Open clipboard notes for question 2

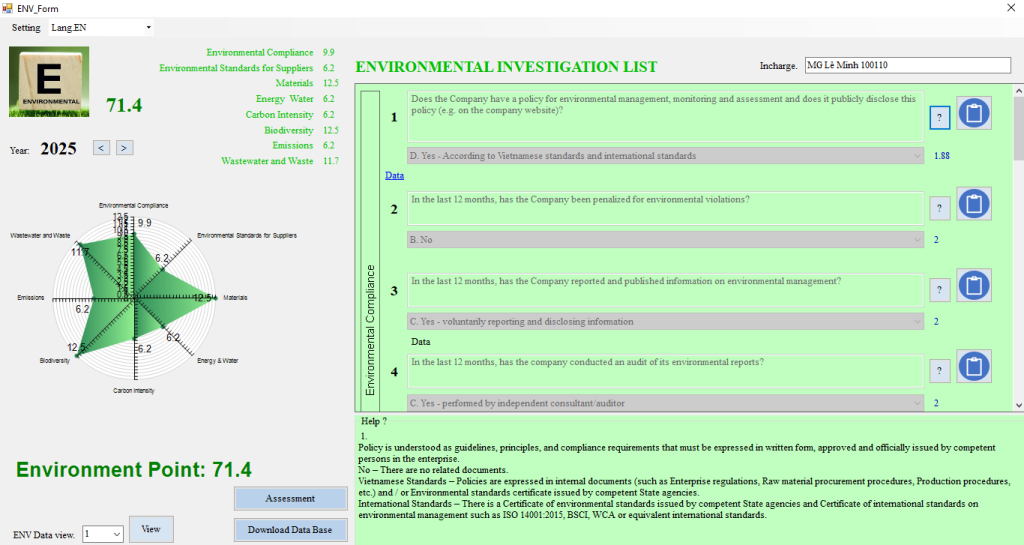point(974,204)
